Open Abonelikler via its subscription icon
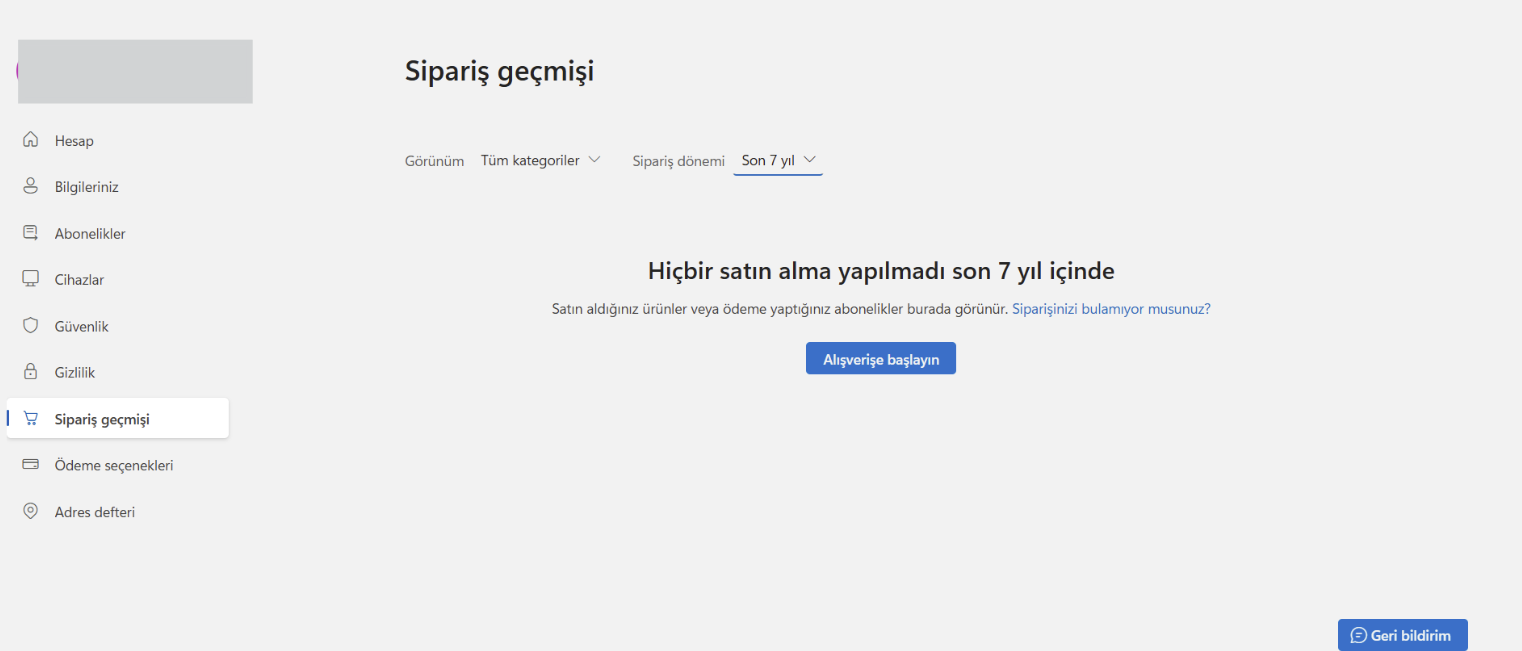Image resolution: width=1522 pixels, height=651 pixels. (30, 232)
